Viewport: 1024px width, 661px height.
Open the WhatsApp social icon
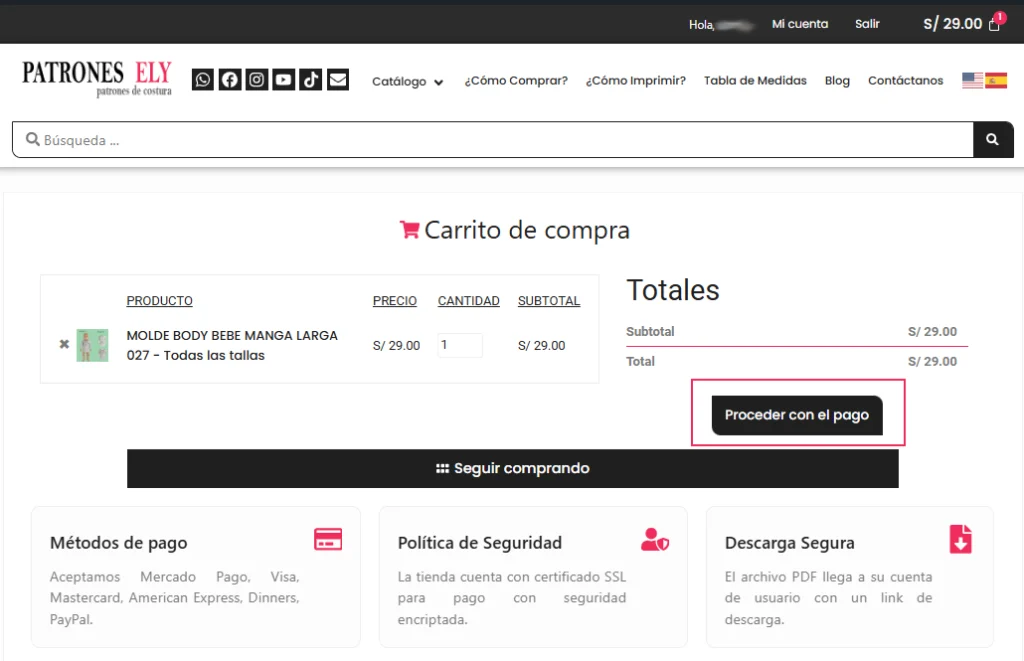click(203, 80)
